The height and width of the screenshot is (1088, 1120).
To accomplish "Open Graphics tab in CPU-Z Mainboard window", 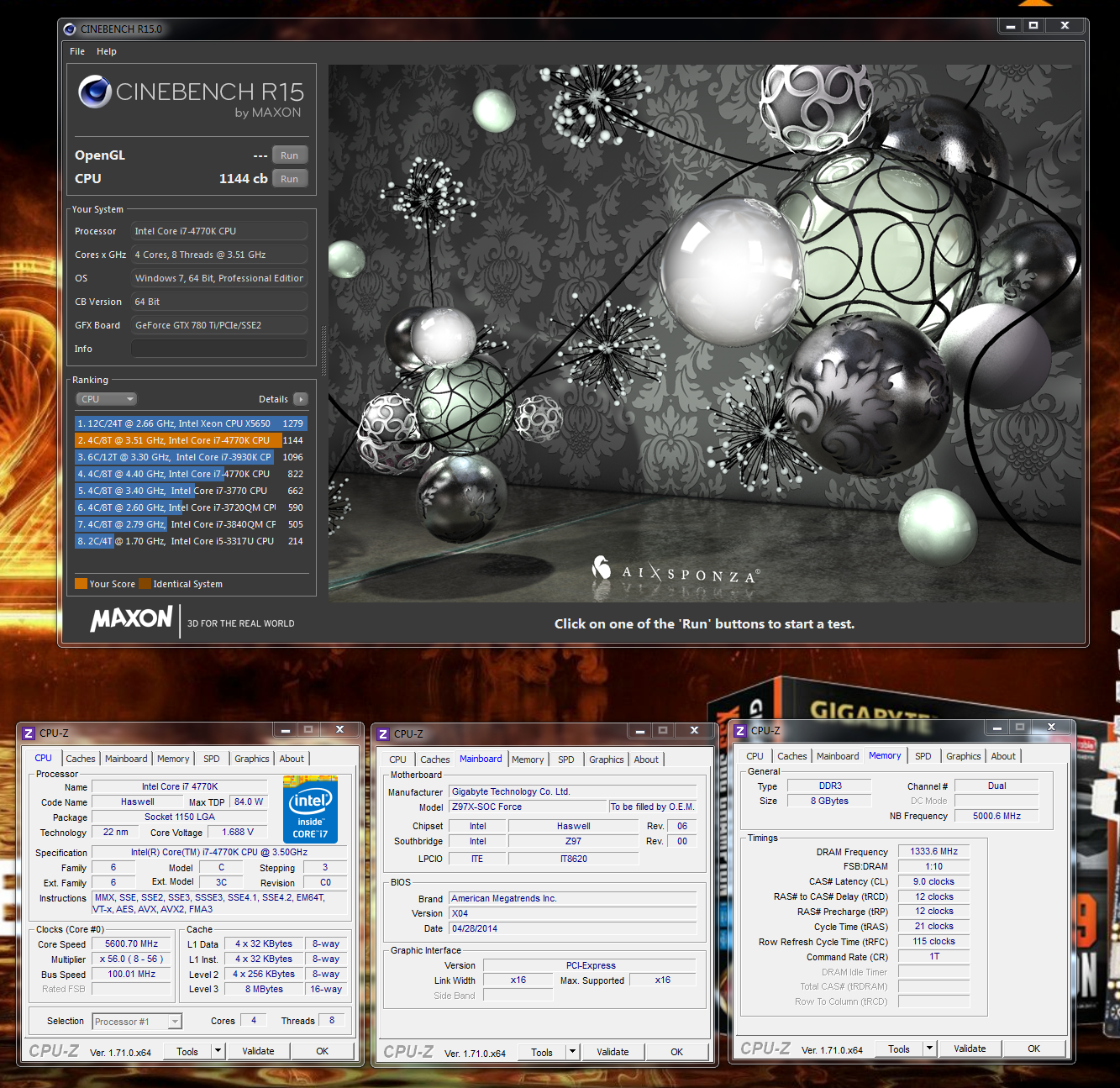I will 607,759.
